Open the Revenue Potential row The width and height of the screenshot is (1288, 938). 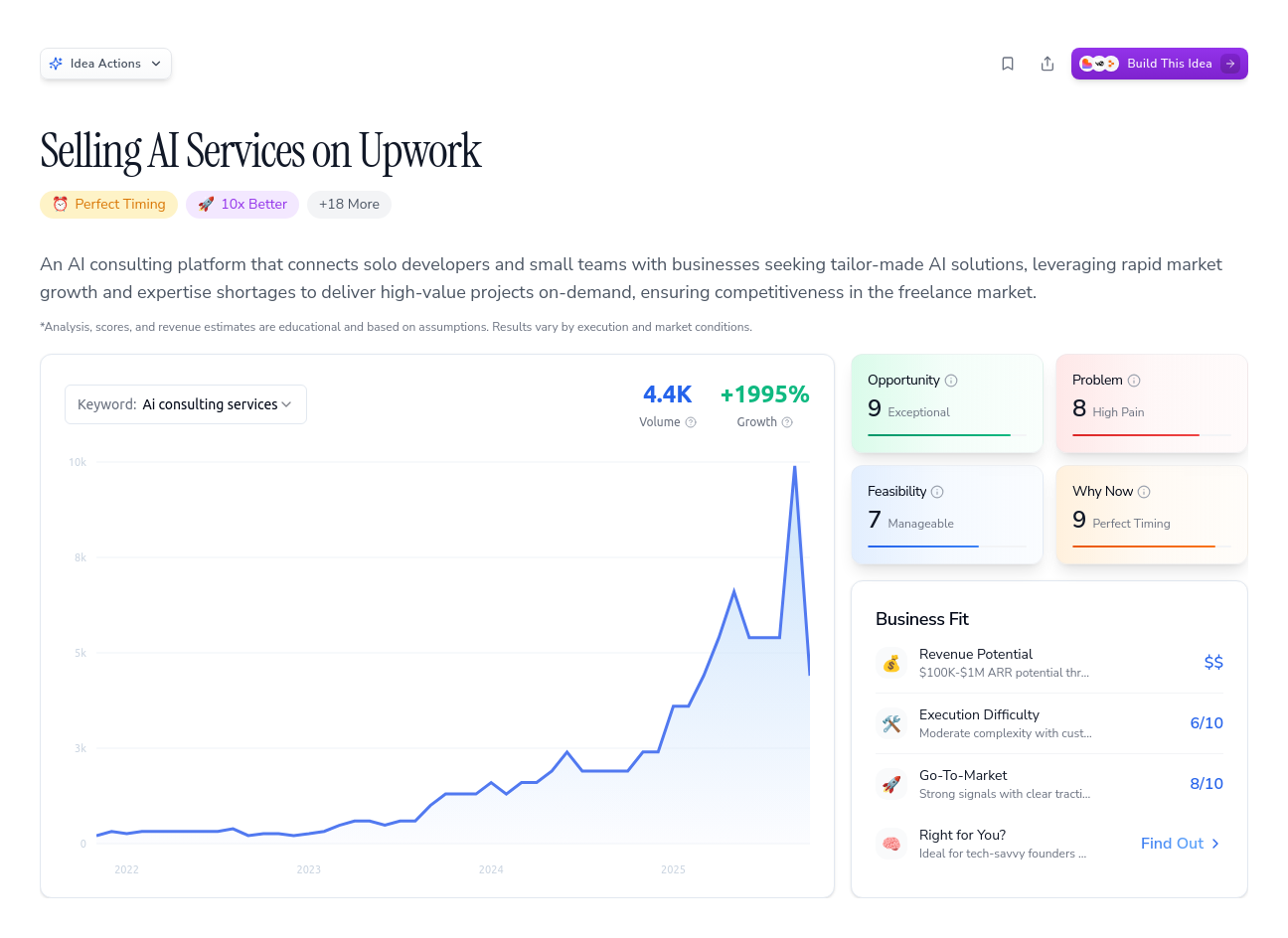coord(1048,663)
